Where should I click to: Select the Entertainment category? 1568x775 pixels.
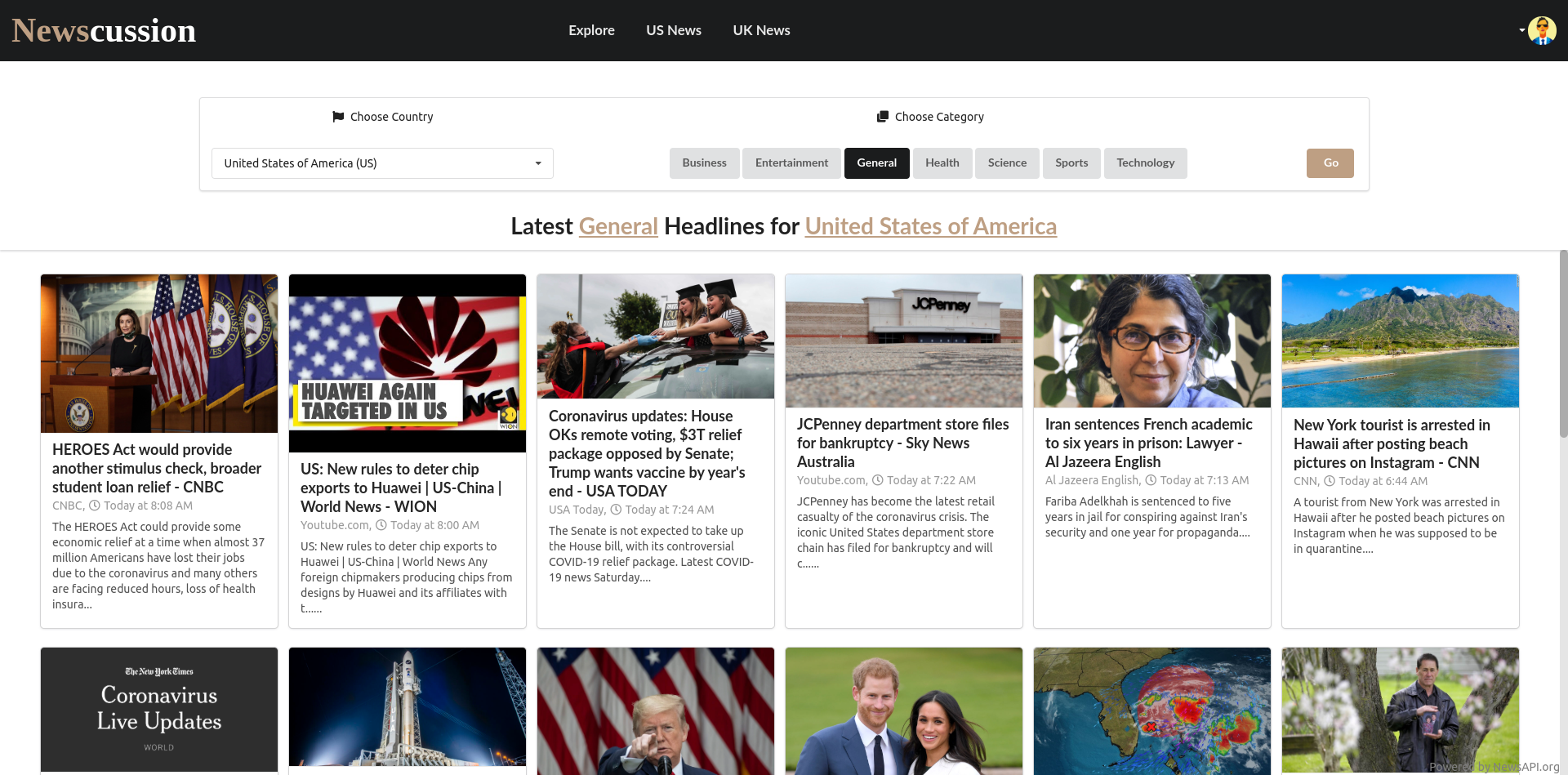(x=791, y=163)
